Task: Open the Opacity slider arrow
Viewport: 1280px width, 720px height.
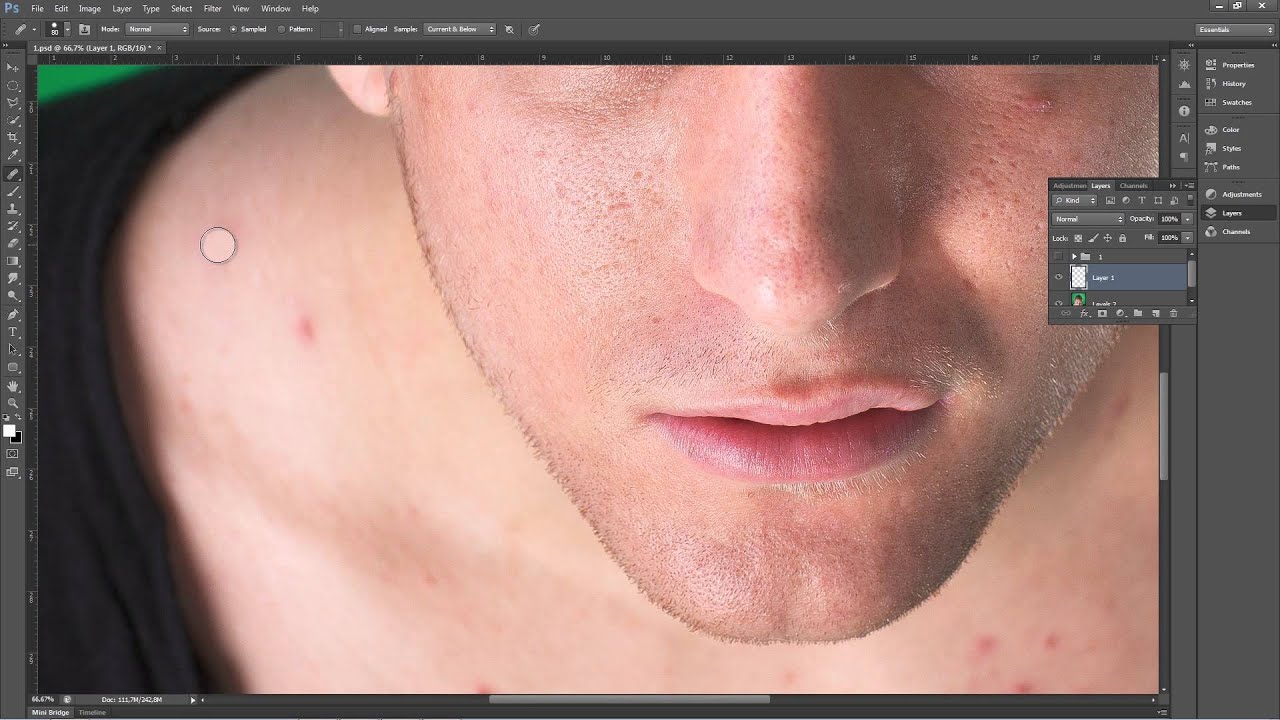Action: pos(1187,219)
